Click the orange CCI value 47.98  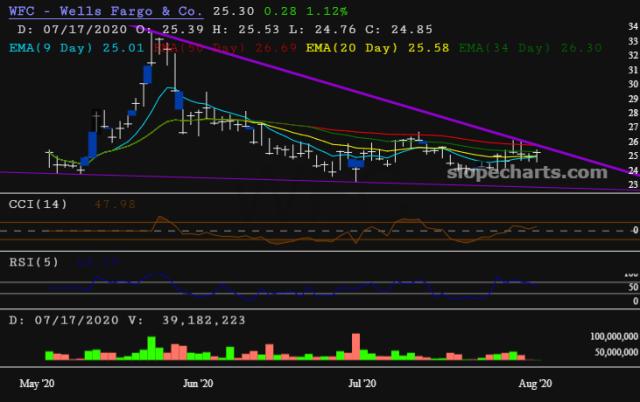coord(85,204)
